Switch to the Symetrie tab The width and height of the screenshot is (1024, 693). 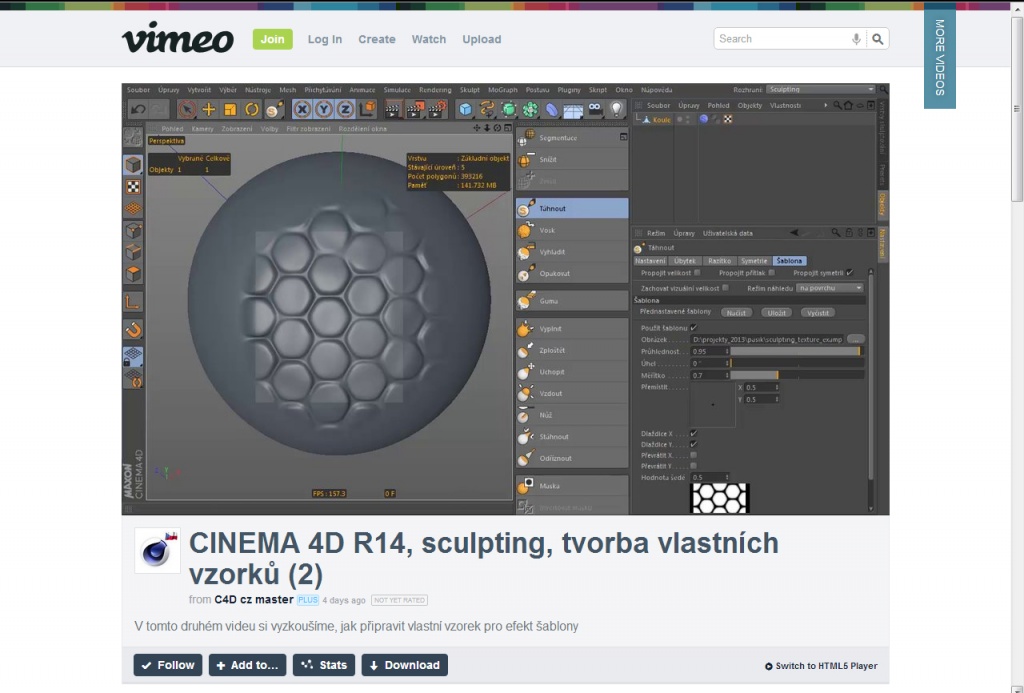pos(754,261)
